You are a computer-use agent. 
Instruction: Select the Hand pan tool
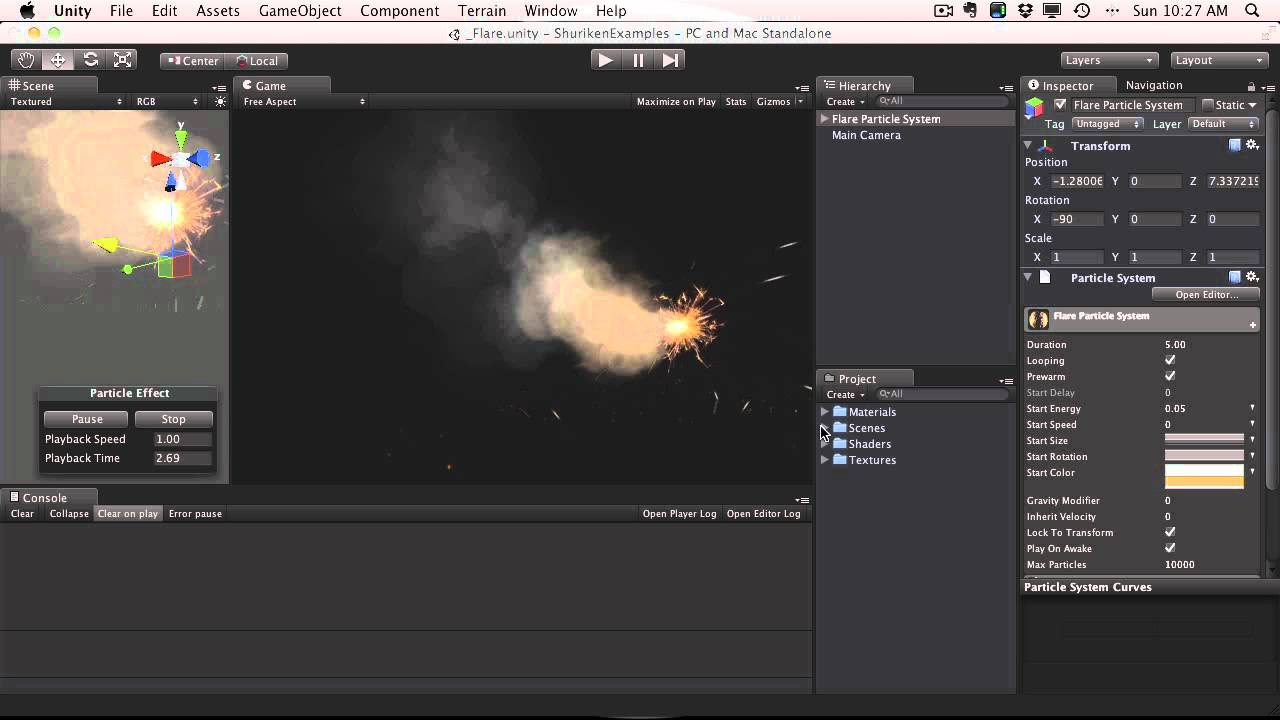pos(25,60)
